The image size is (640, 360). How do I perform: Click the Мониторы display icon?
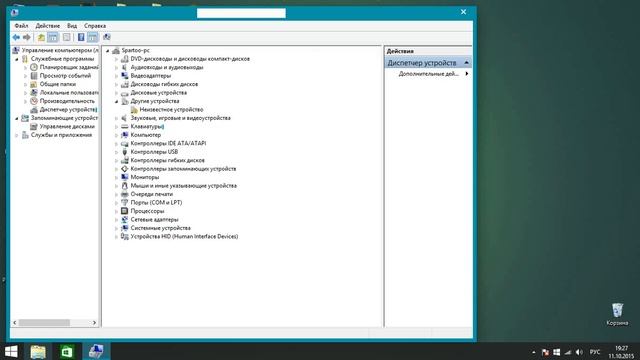click(125, 177)
